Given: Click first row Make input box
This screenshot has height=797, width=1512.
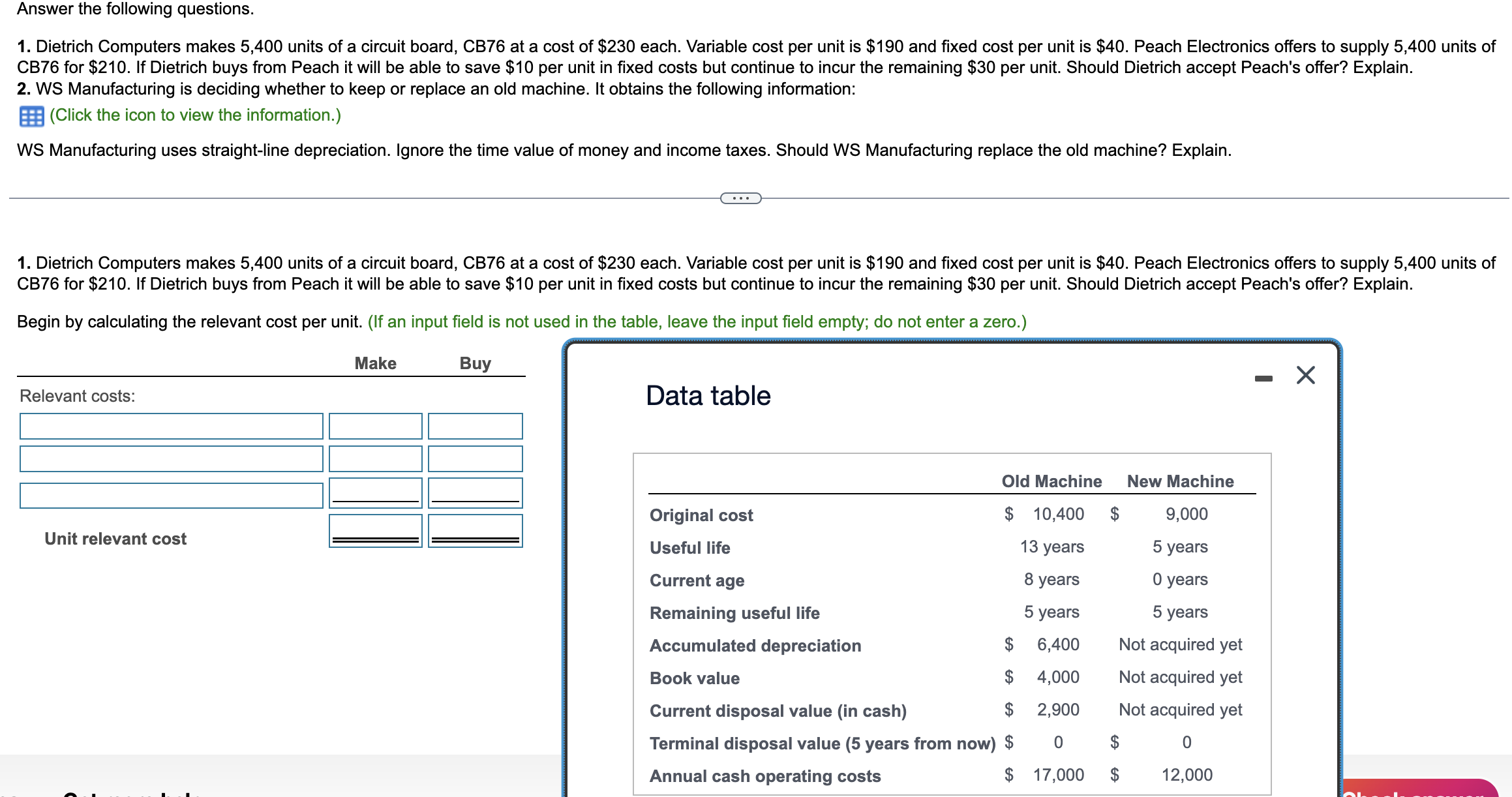Looking at the screenshot, I should click(375, 427).
